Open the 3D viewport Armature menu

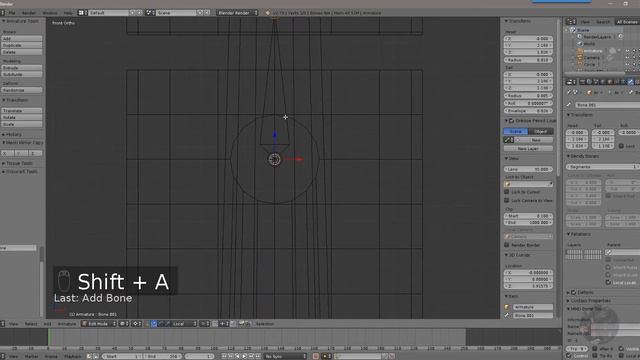67,324
